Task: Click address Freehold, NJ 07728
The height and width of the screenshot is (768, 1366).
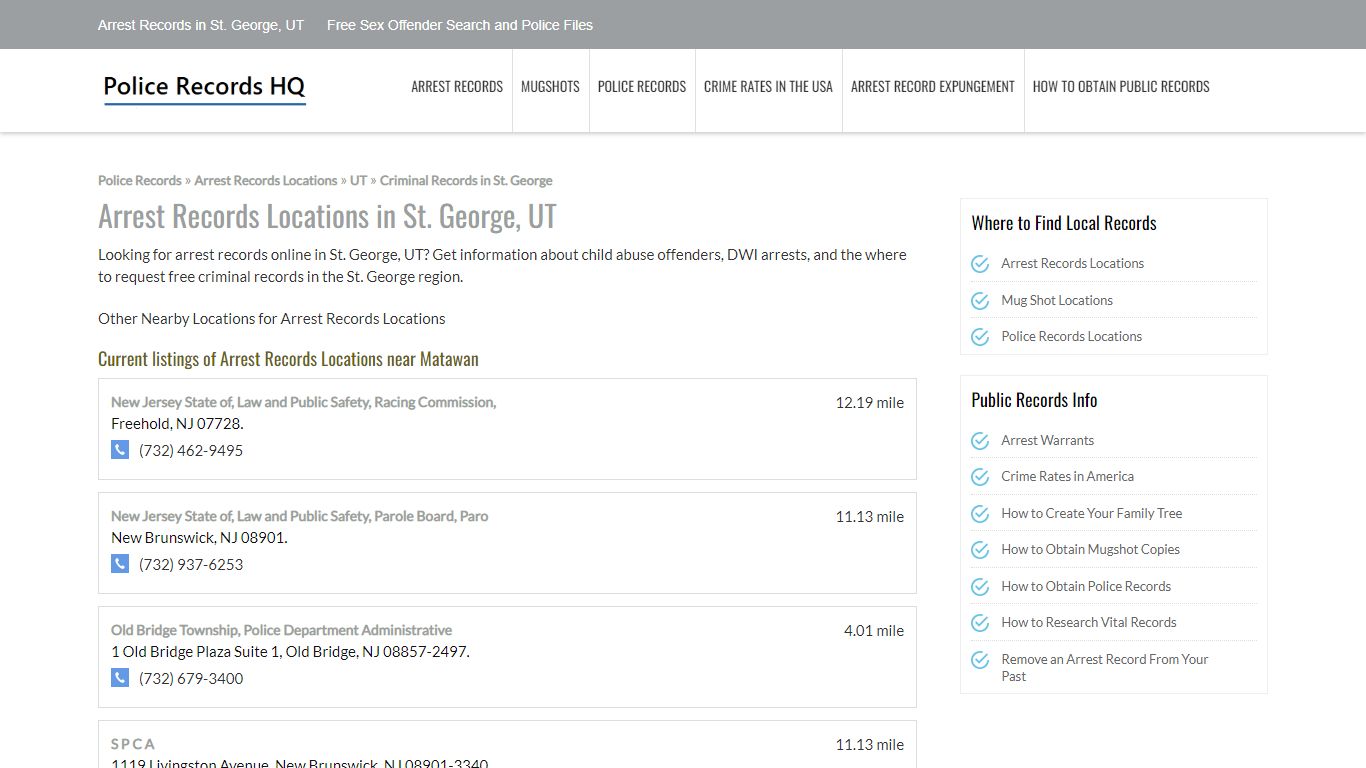Action: pyautogui.click(x=177, y=424)
